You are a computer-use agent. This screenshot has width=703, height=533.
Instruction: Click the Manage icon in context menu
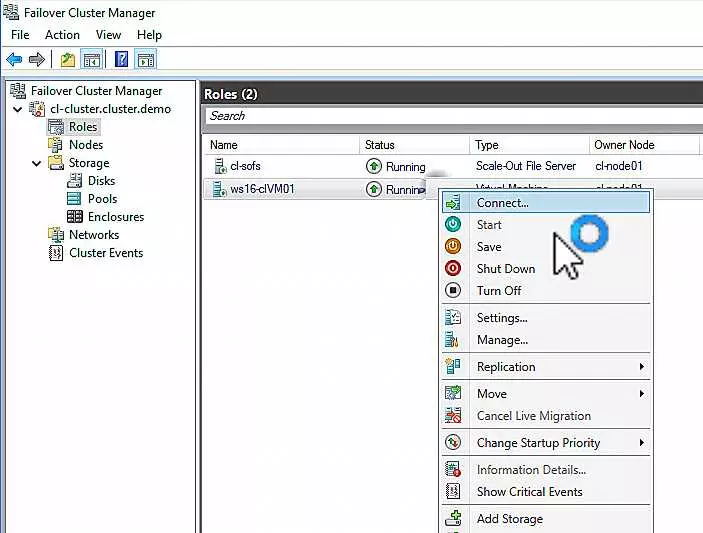(x=452, y=339)
